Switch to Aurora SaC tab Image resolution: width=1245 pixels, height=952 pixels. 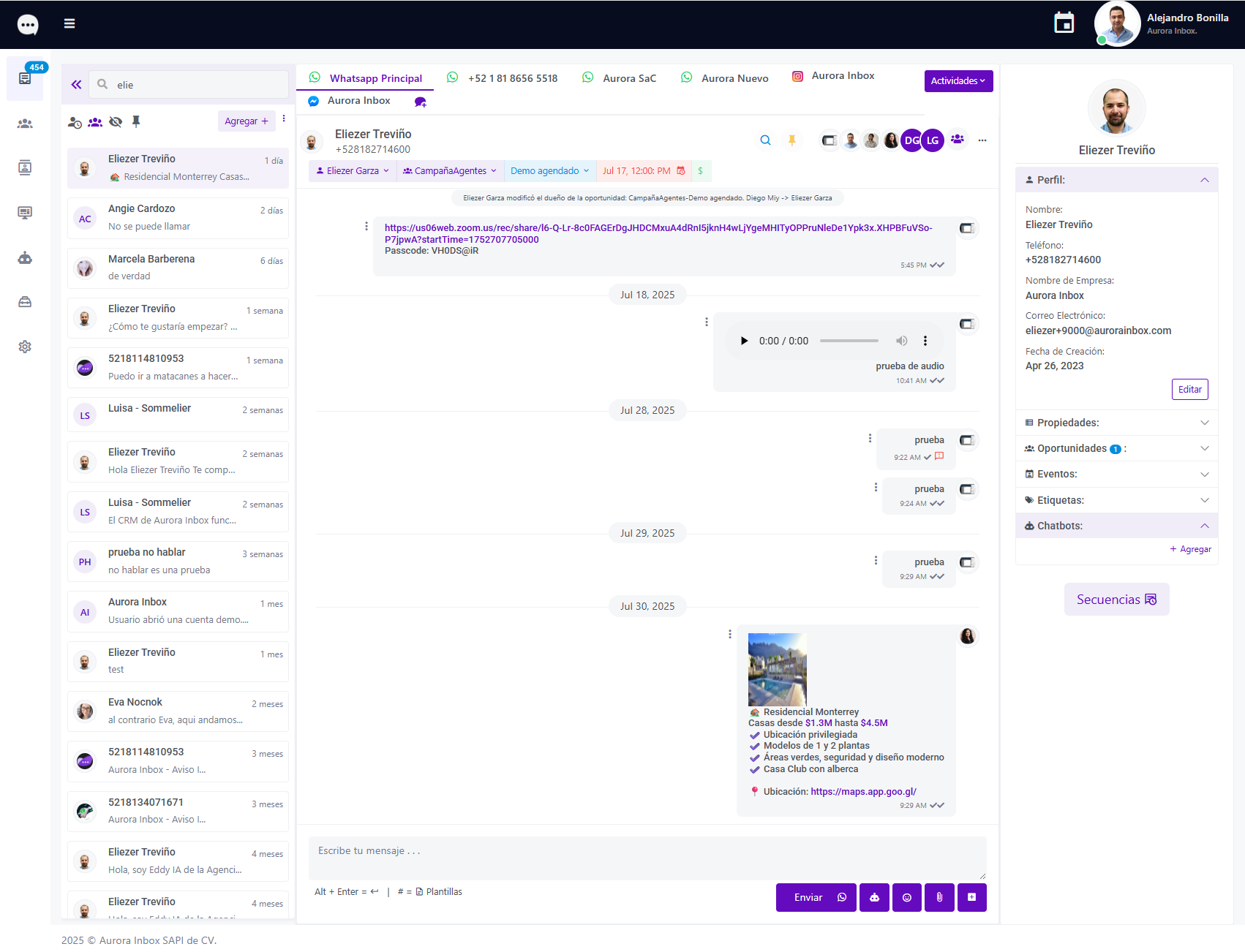pyautogui.click(x=620, y=78)
